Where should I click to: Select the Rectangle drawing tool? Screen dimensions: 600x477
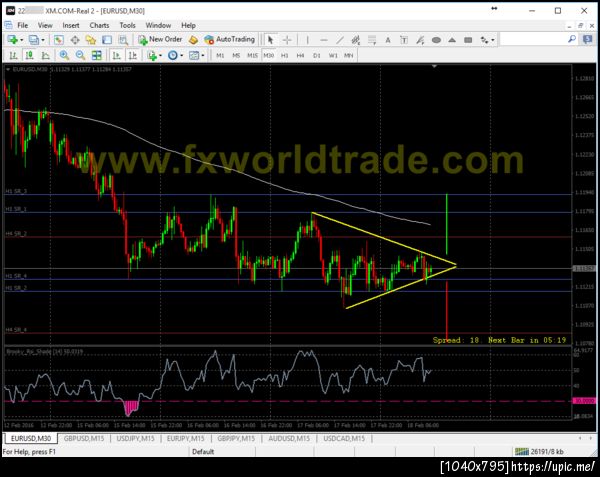coord(468,40)
